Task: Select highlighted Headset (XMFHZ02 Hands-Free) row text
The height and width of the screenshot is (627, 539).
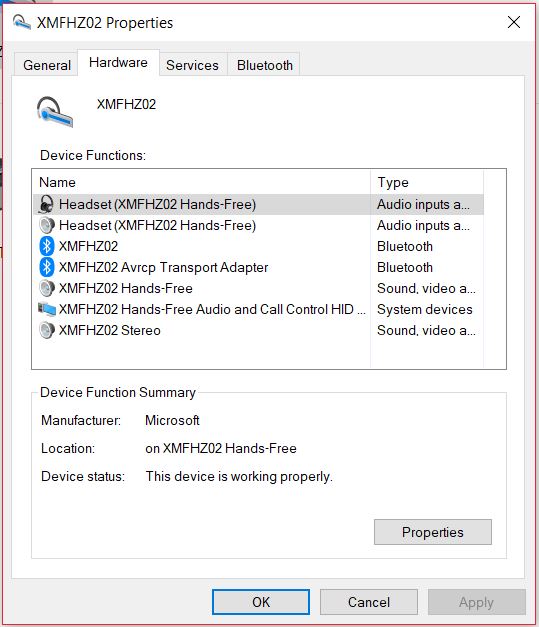Action: [157, 204]
